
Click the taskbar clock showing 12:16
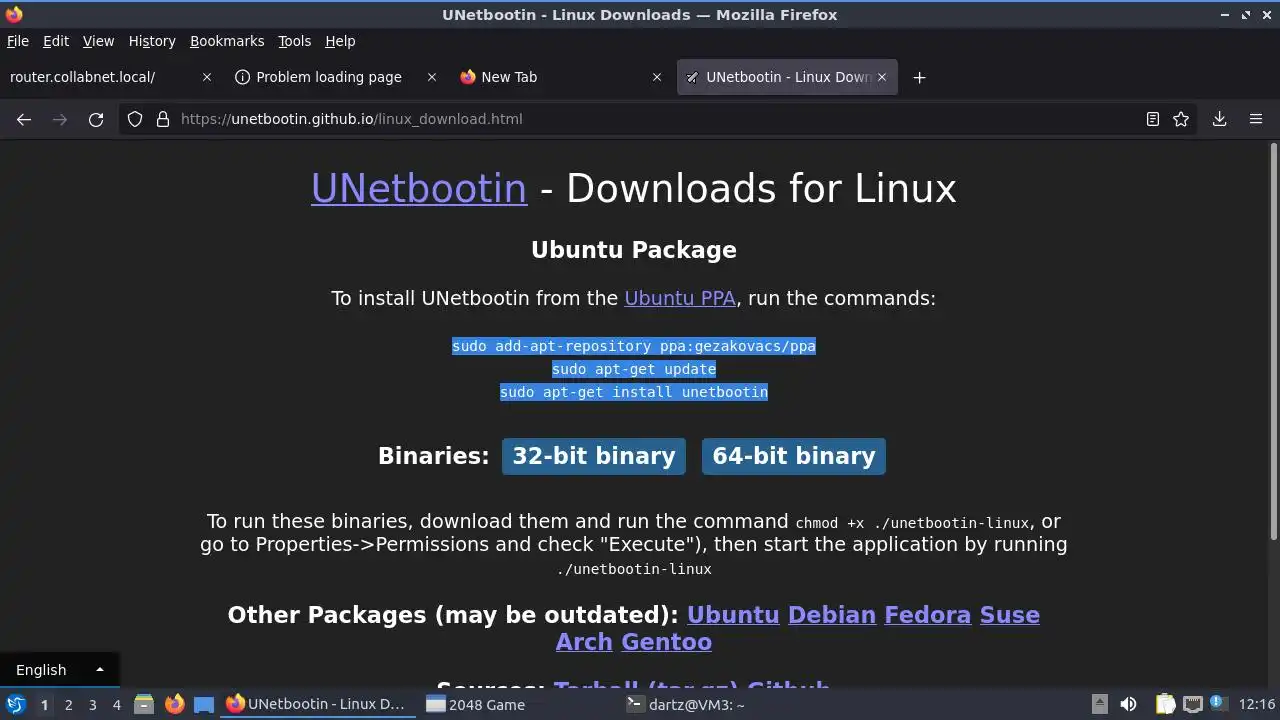pos(1256,704)
